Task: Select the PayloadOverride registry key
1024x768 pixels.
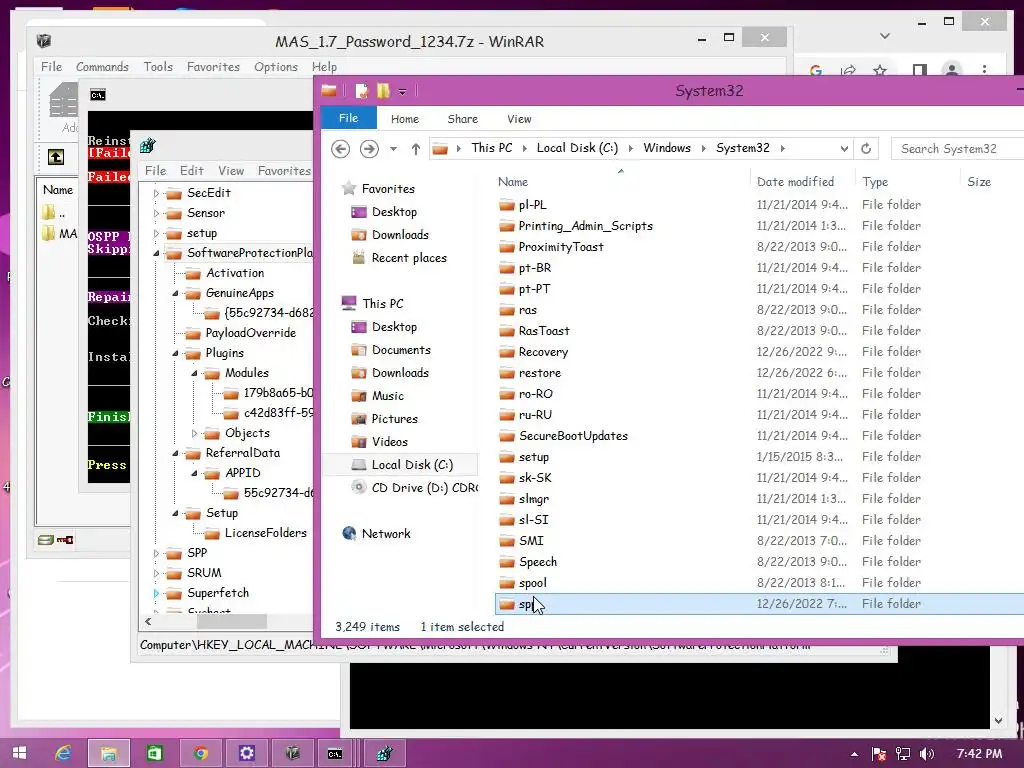Action: coord(251,333)
